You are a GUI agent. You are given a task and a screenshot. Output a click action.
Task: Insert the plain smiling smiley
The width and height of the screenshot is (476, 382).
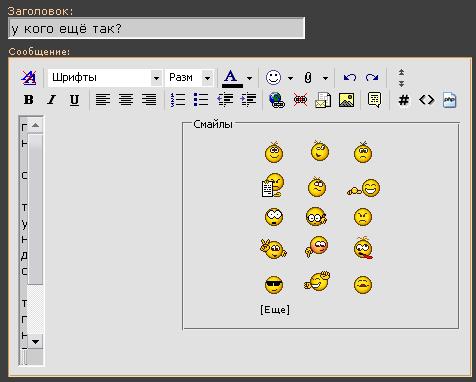(274, 153)
